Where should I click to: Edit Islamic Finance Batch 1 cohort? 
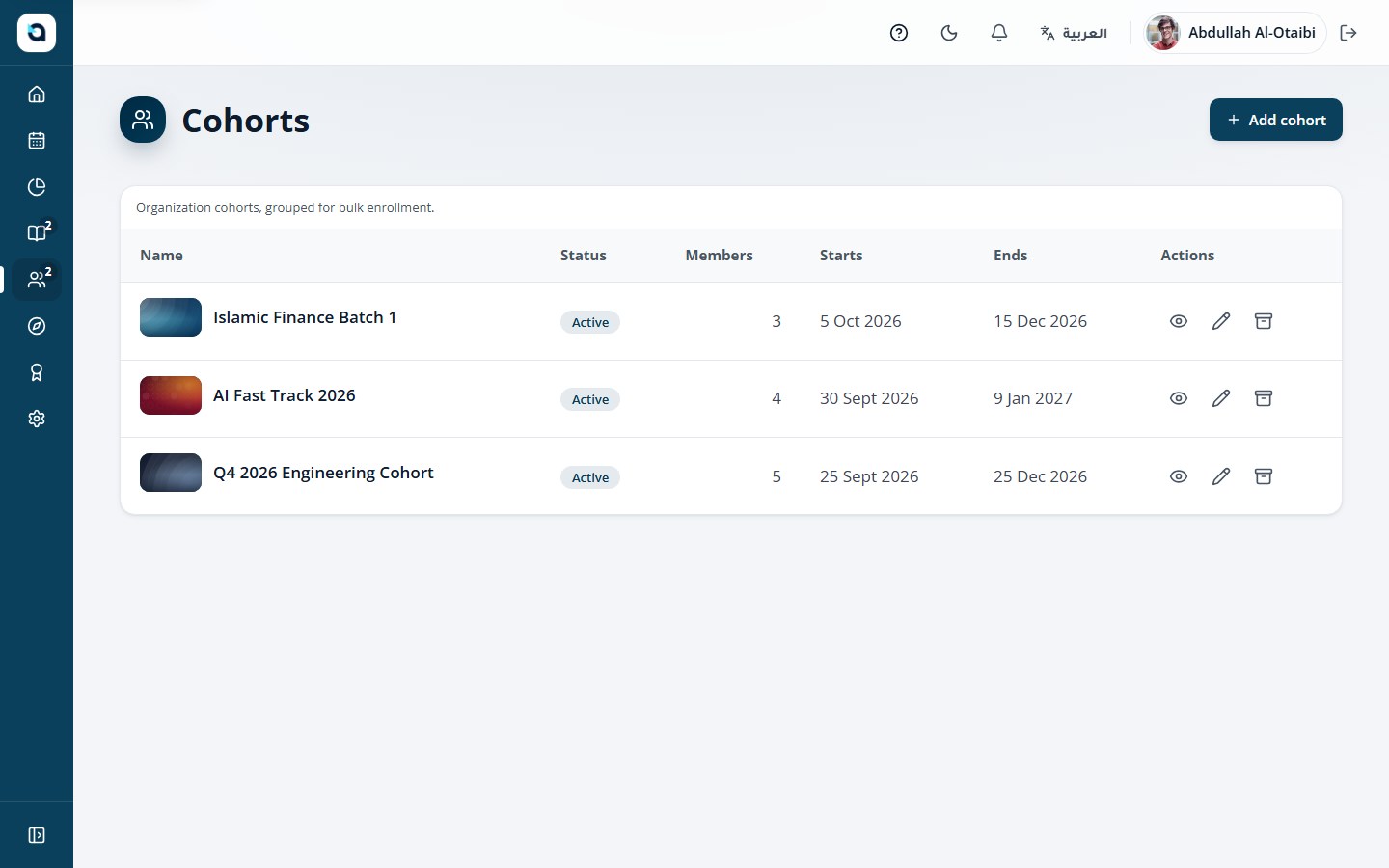coord(1221,321)
